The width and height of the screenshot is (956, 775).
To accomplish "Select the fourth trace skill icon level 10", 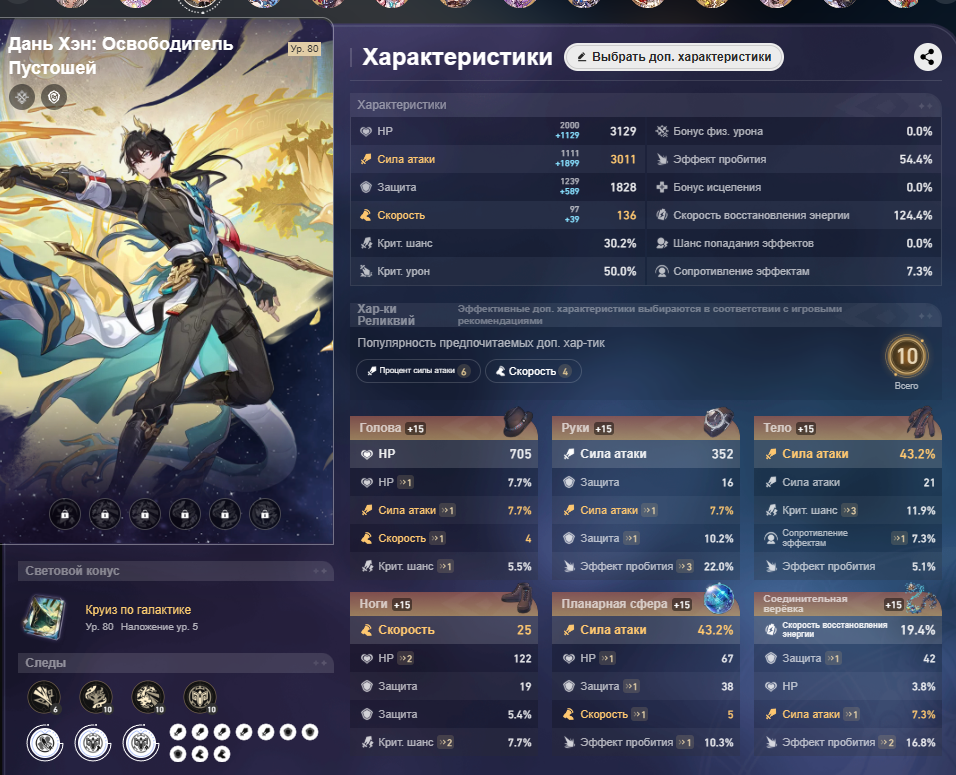I will (200, 697).
